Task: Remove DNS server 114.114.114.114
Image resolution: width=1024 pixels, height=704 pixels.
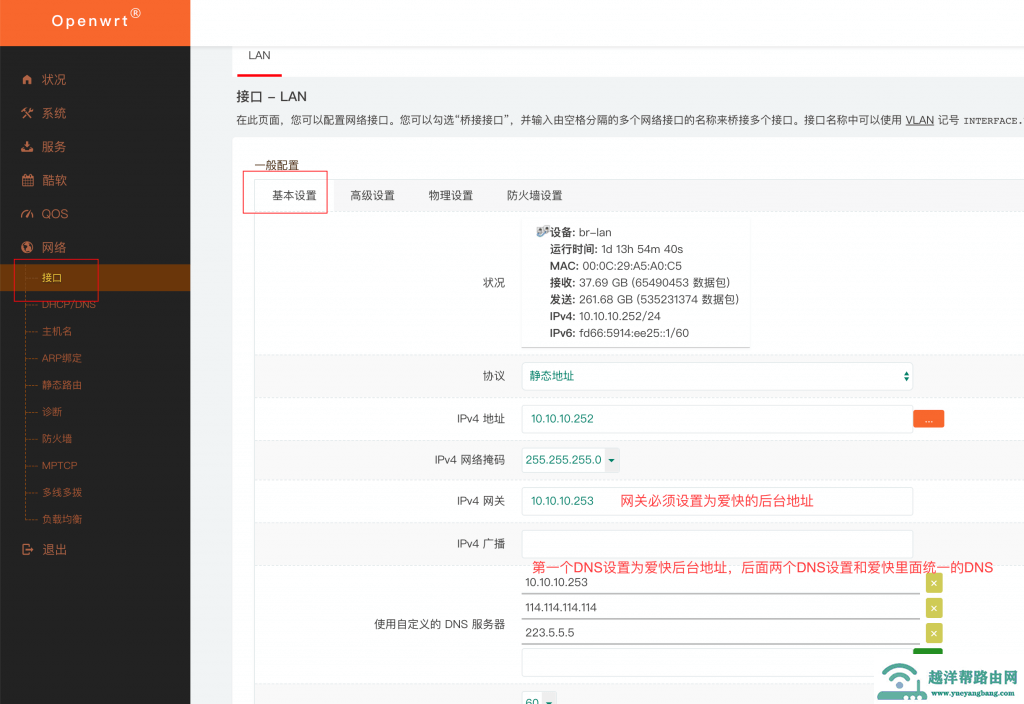Action: pyautogui.click(x=934, y=608)
